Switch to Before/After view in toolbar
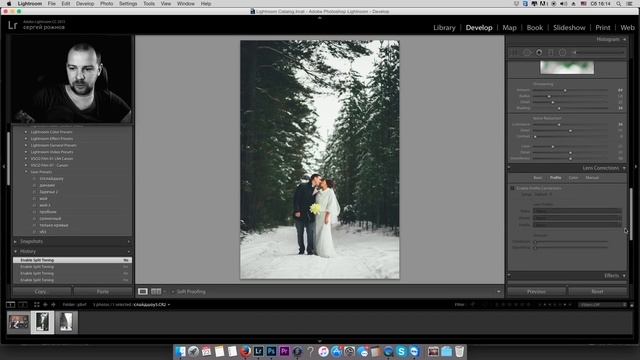 156,291
